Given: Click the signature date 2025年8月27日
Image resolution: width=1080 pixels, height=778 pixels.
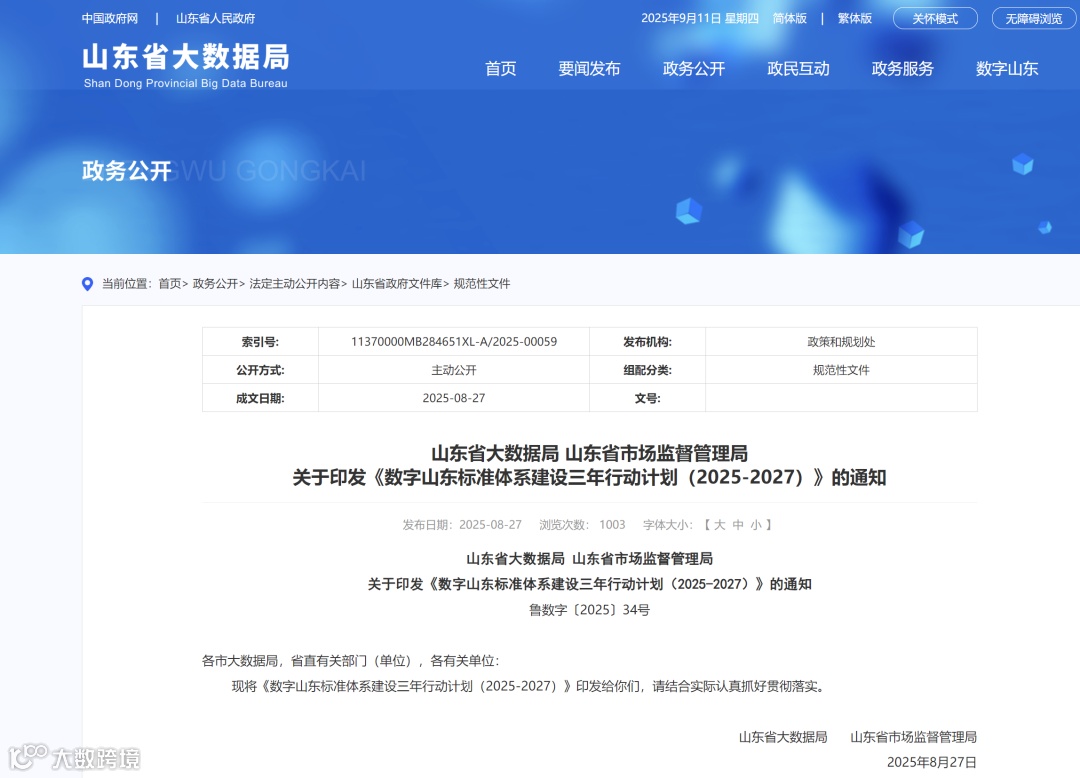Looking at the screenshot, I should 931,762.
